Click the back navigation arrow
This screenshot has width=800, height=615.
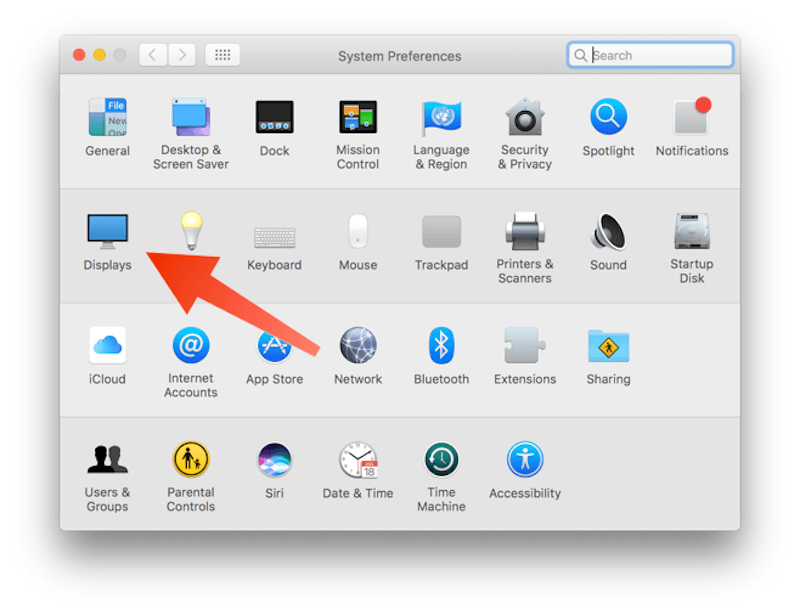tap(151, 55)
